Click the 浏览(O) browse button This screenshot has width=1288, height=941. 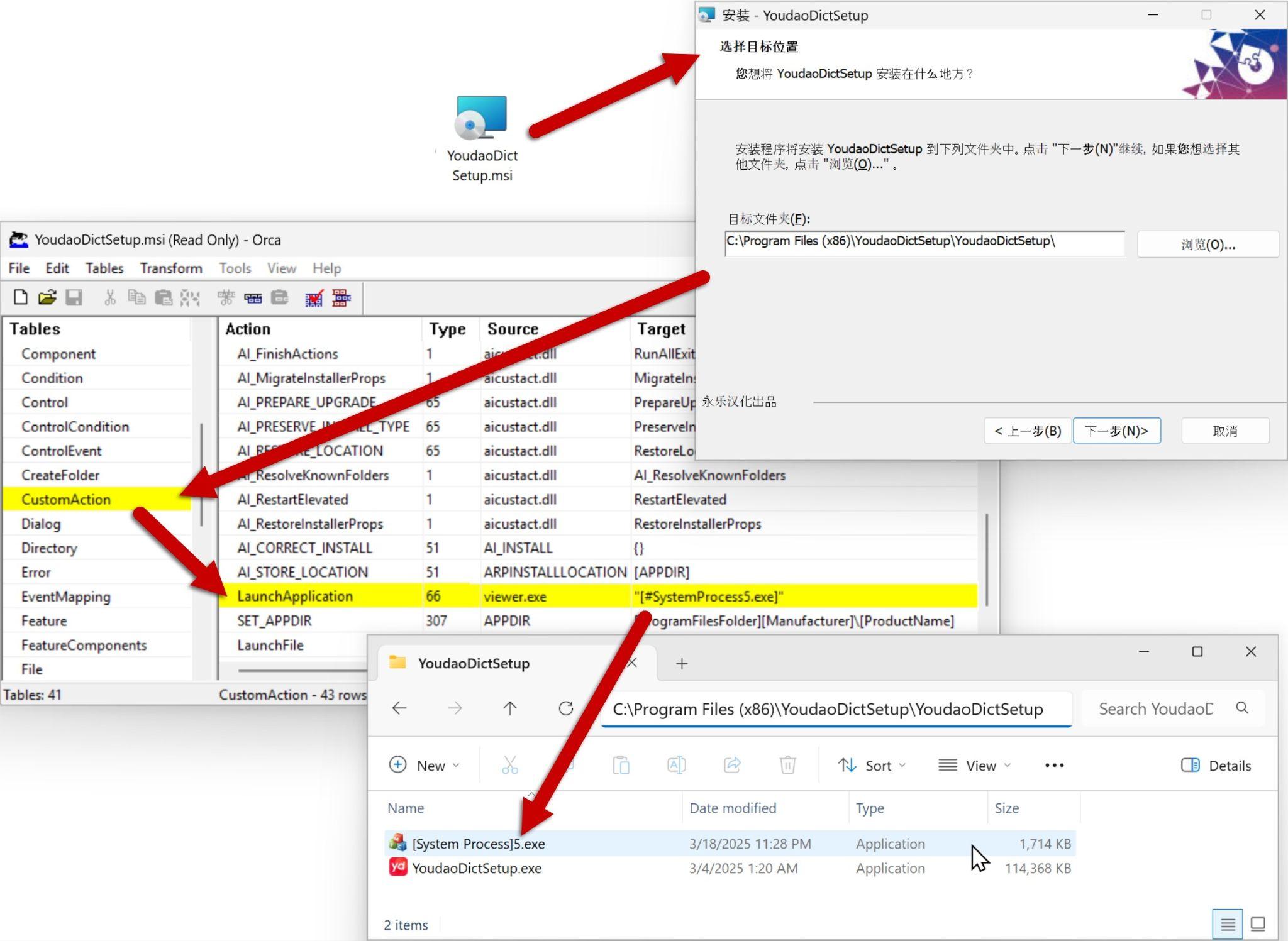[1208, 244]
